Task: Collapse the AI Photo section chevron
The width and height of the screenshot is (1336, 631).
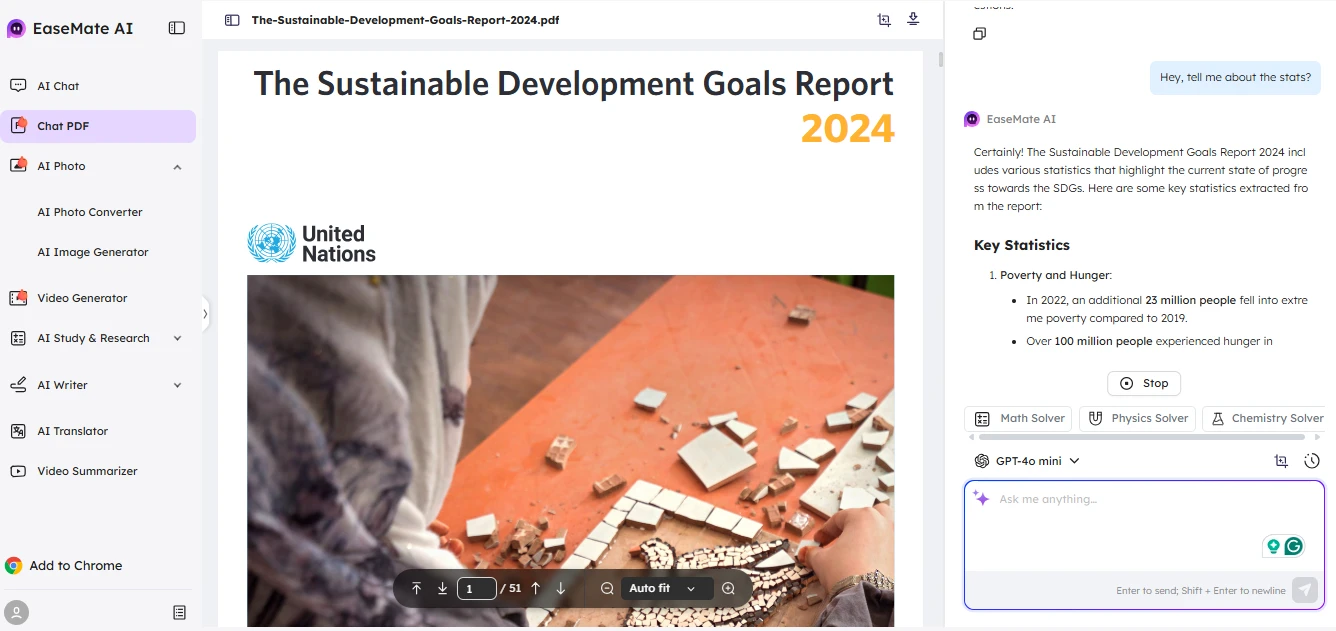Action: [x=177, y=167]
